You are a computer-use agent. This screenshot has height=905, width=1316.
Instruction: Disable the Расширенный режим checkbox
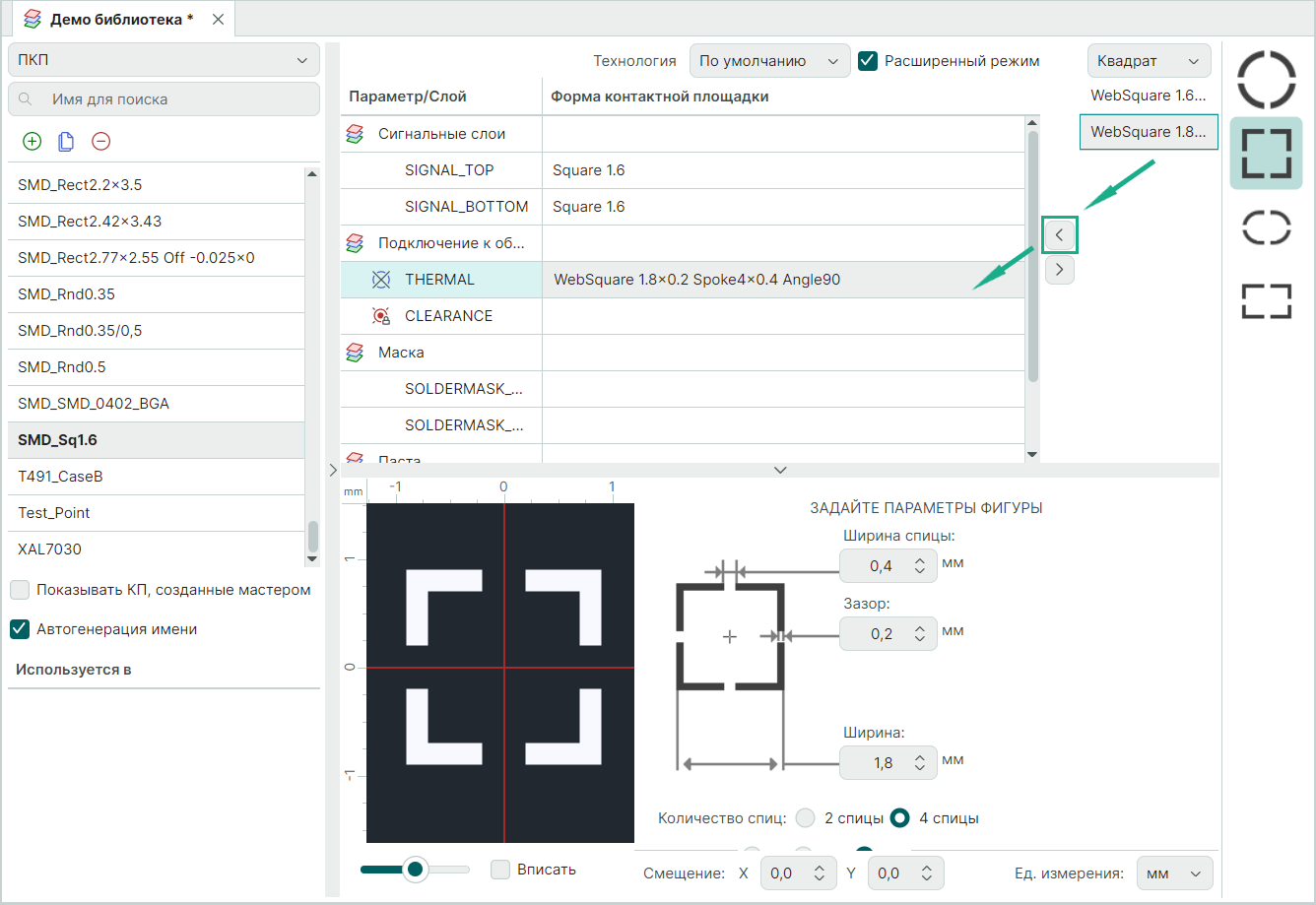tap(868, 61)
